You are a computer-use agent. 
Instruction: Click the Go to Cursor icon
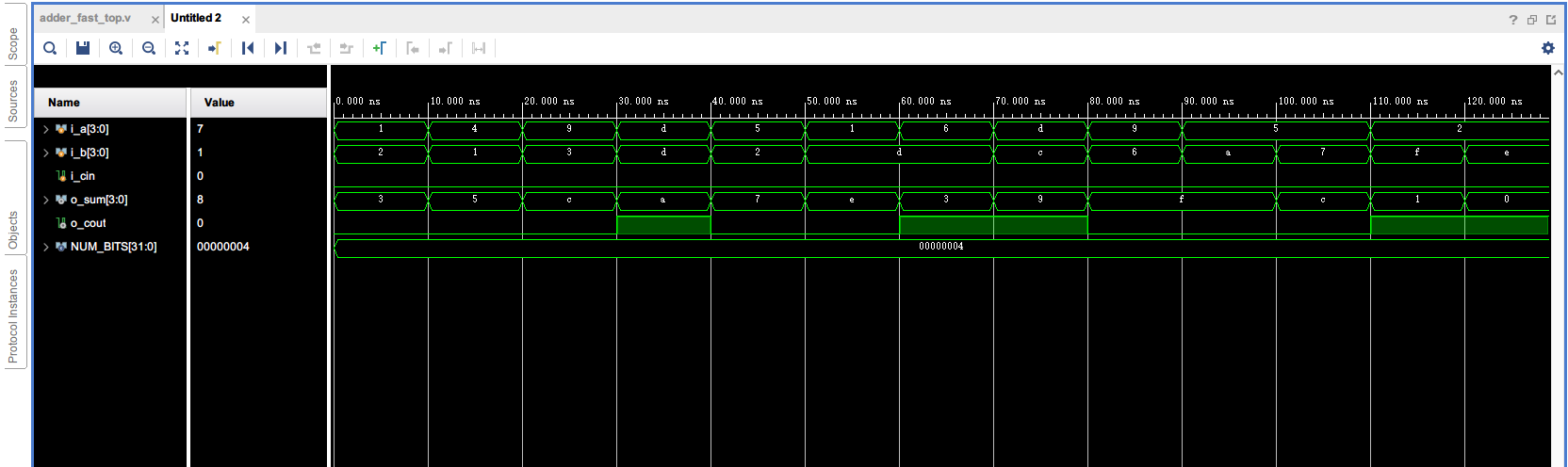pos(215,48)
